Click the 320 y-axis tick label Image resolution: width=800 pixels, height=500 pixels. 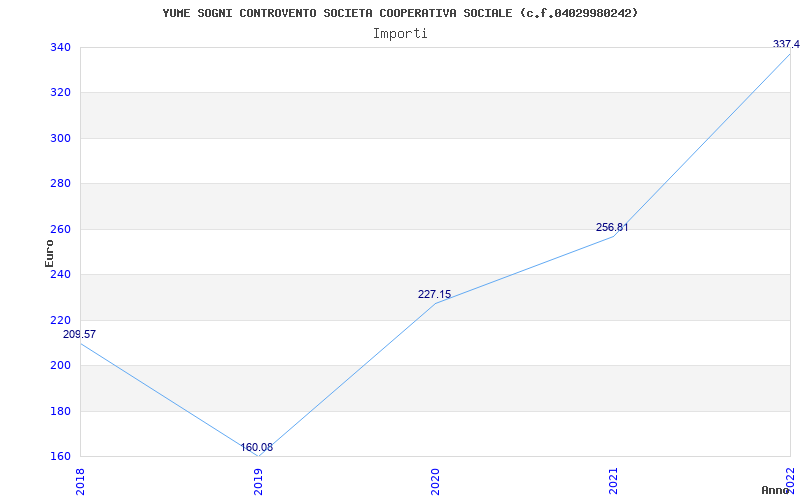[63, 93]
